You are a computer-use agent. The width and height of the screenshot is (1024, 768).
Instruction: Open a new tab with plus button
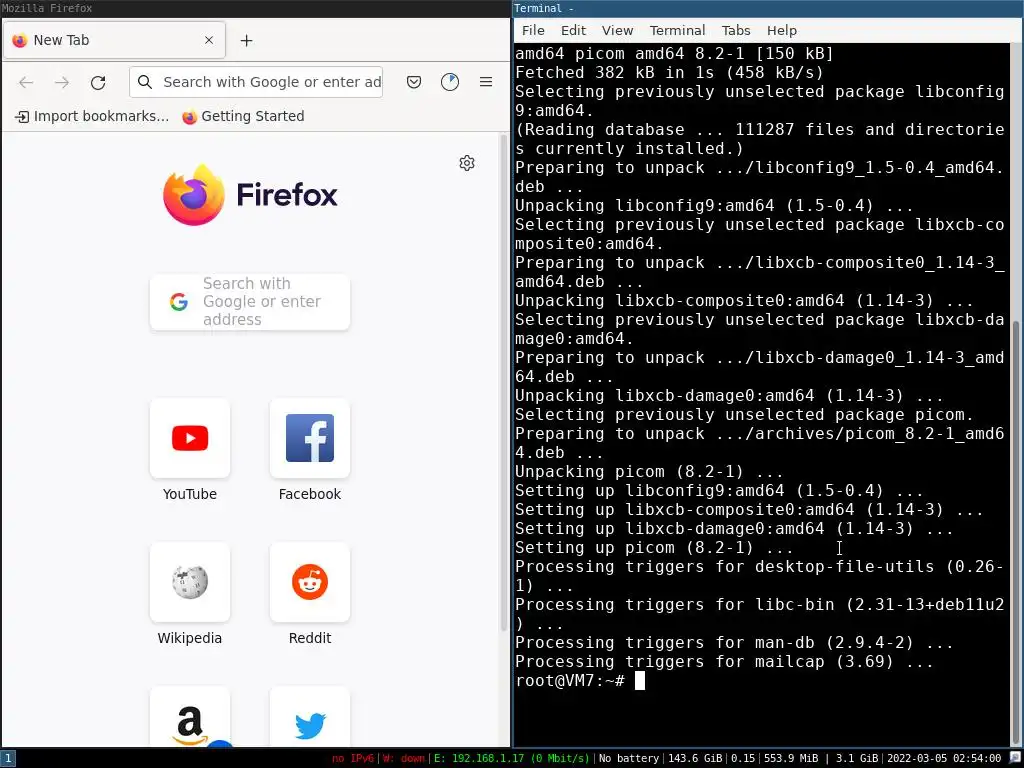pos(246,40)
